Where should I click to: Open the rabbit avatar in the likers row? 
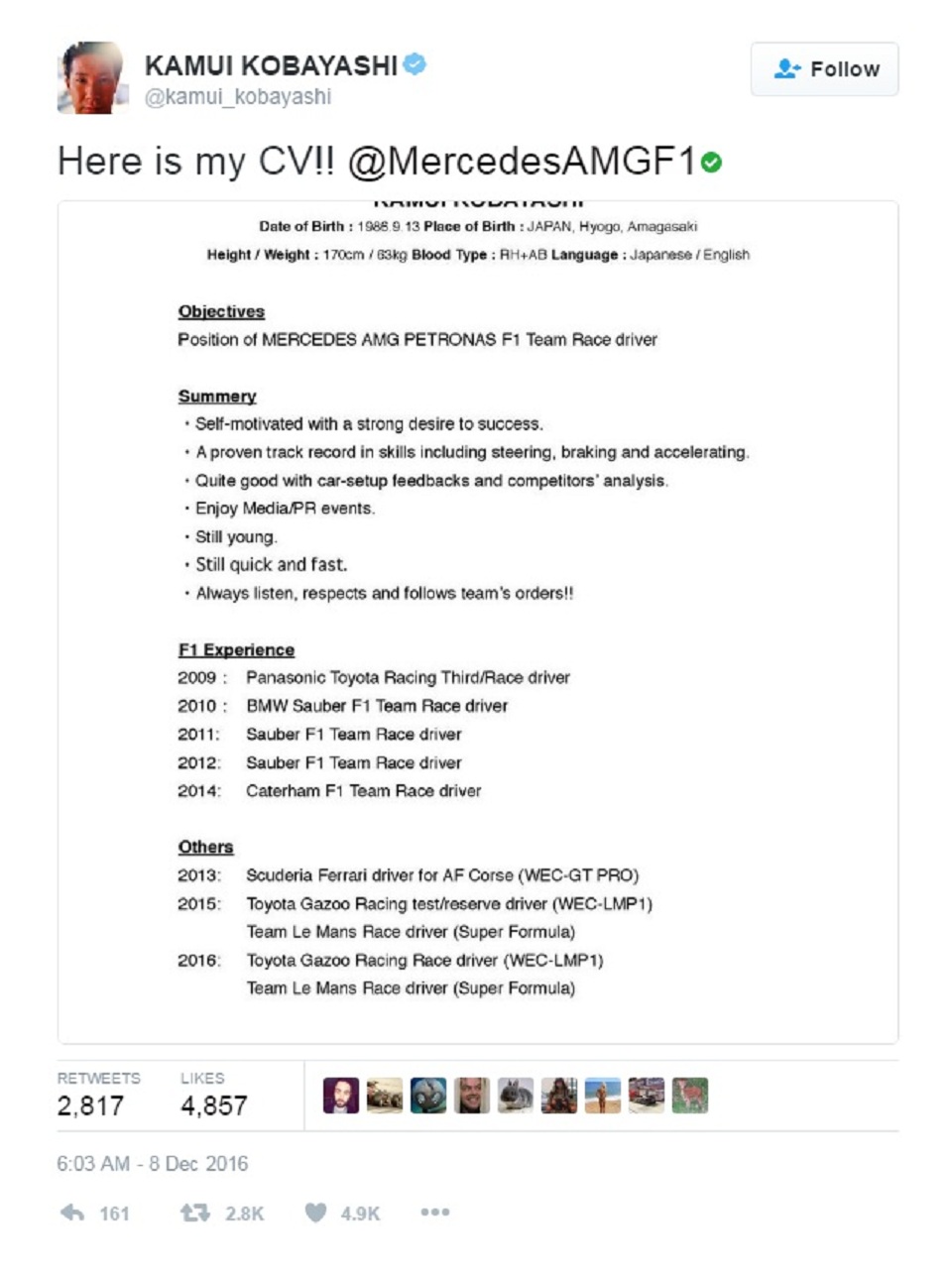pyautogui.click(x=516, y=1096)
